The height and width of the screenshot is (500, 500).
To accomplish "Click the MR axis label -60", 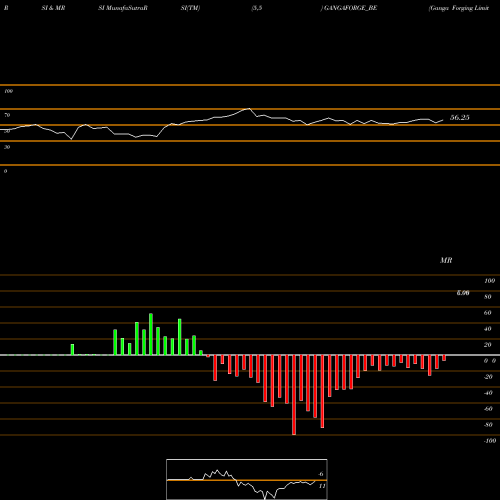I will [488, 409].
